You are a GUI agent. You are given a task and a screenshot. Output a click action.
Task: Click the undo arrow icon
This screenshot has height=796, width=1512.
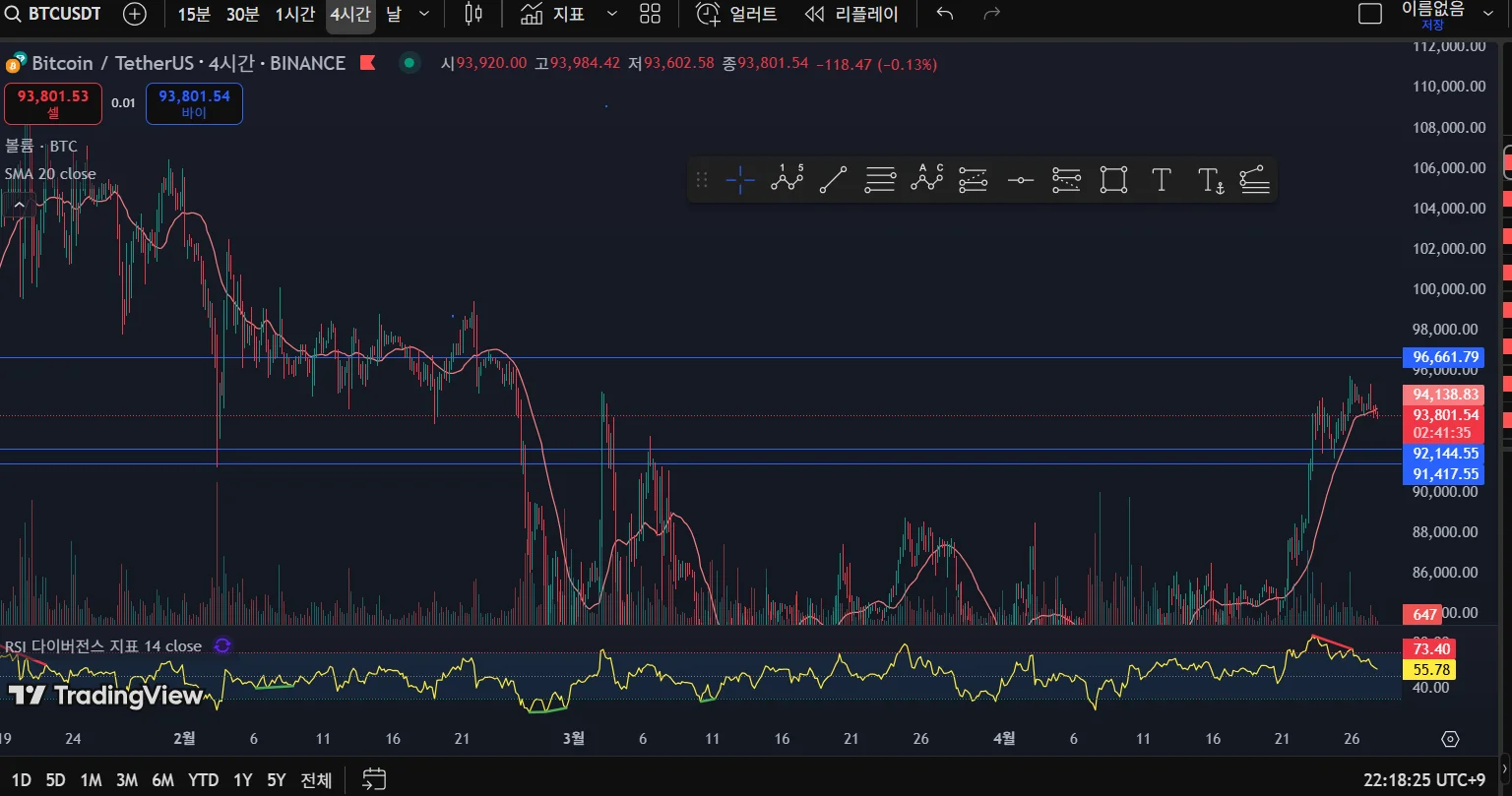coord(945,14)
